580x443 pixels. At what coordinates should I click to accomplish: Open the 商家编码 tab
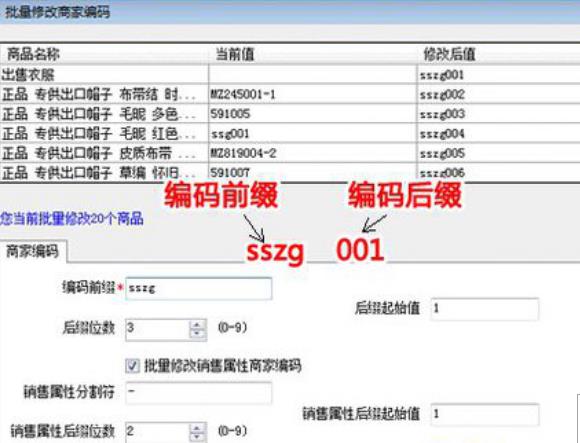[x=33, y=251]
